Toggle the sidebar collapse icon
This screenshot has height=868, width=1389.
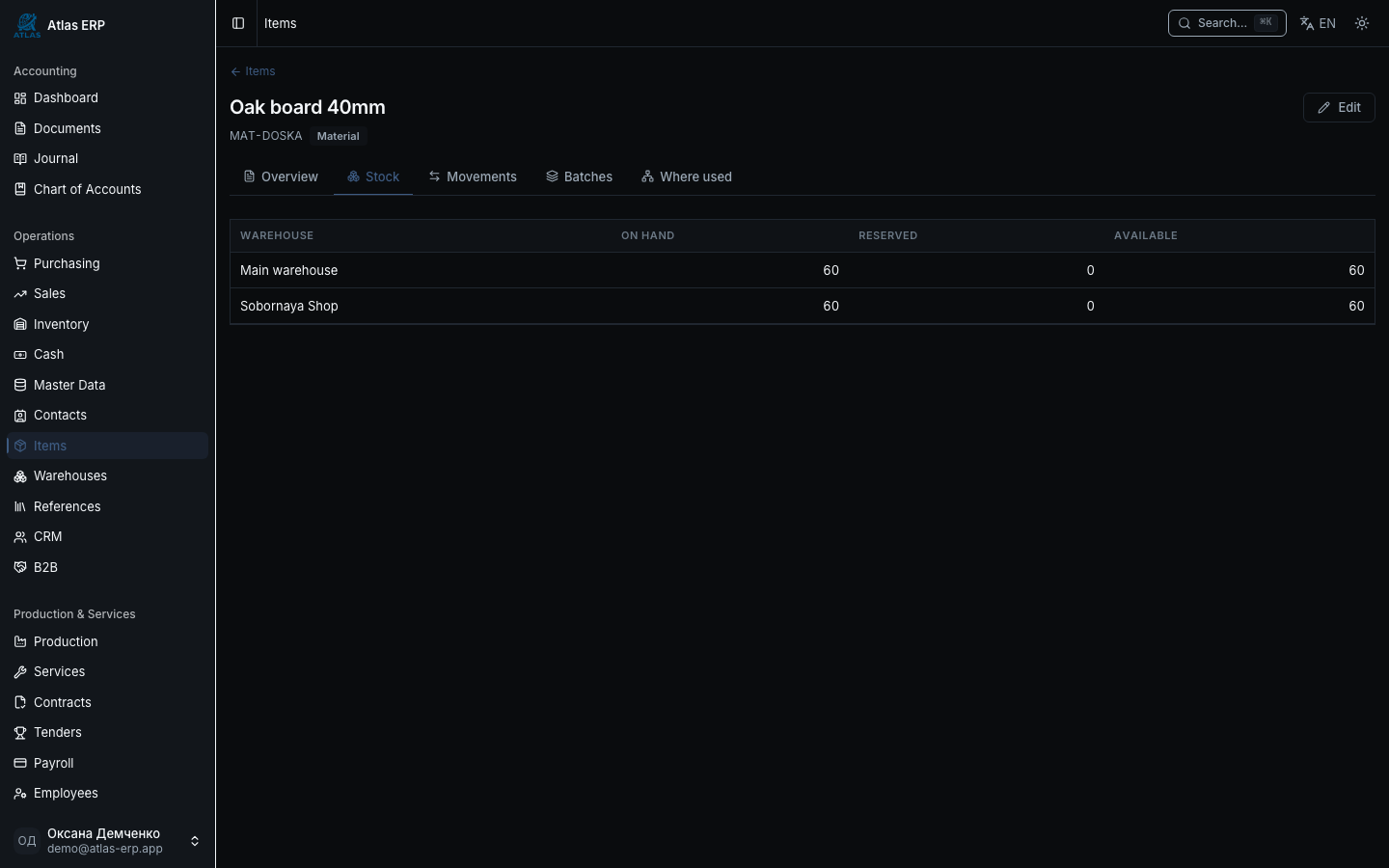tap(238, 23)
